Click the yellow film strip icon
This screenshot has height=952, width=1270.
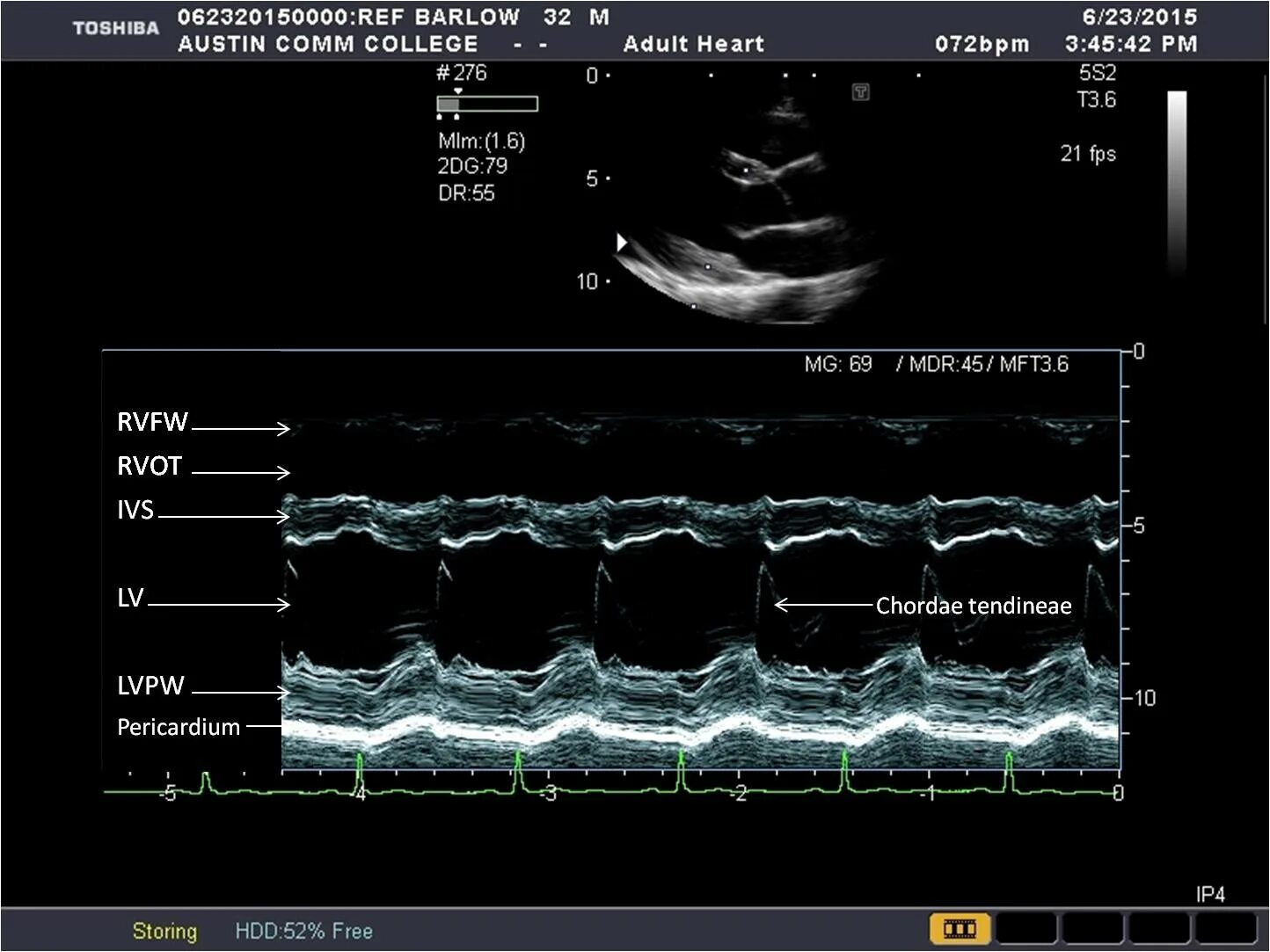pos(960,928)
